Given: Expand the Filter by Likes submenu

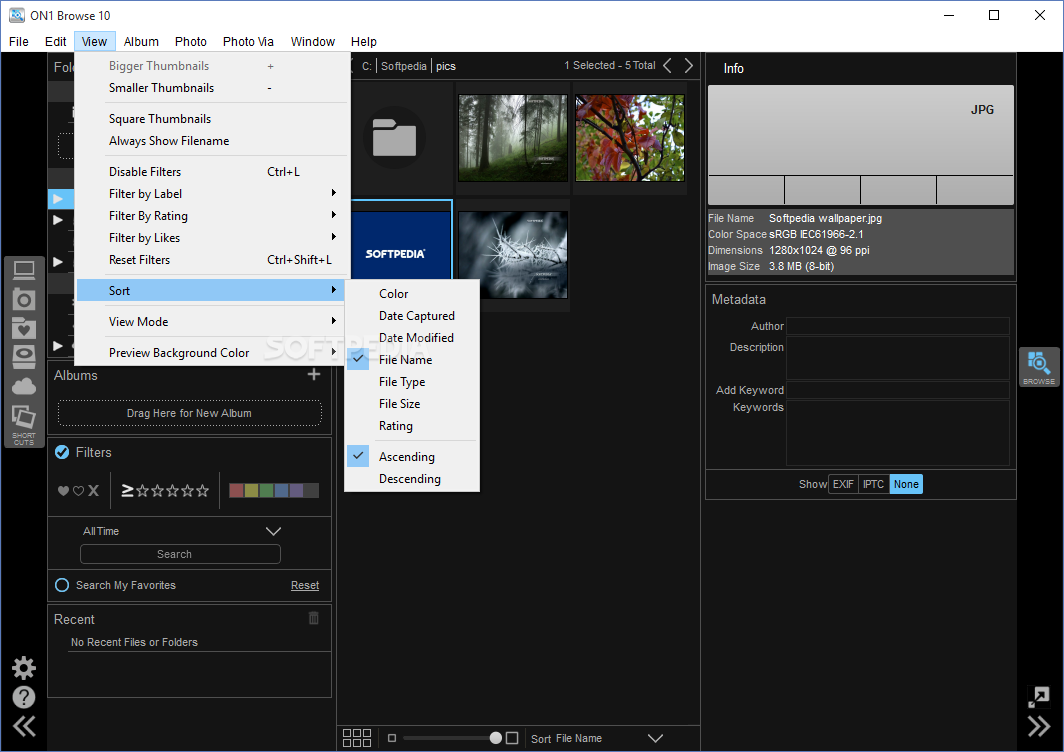Looking at the screenshot, I should coord(212,238).
